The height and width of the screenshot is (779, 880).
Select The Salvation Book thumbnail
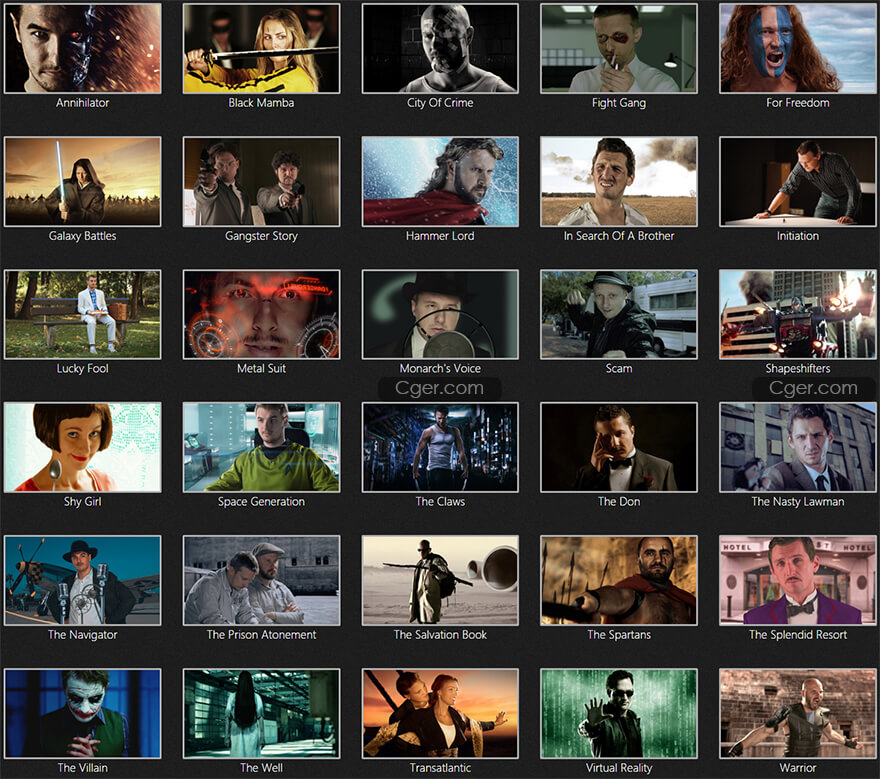click(440, 580)
